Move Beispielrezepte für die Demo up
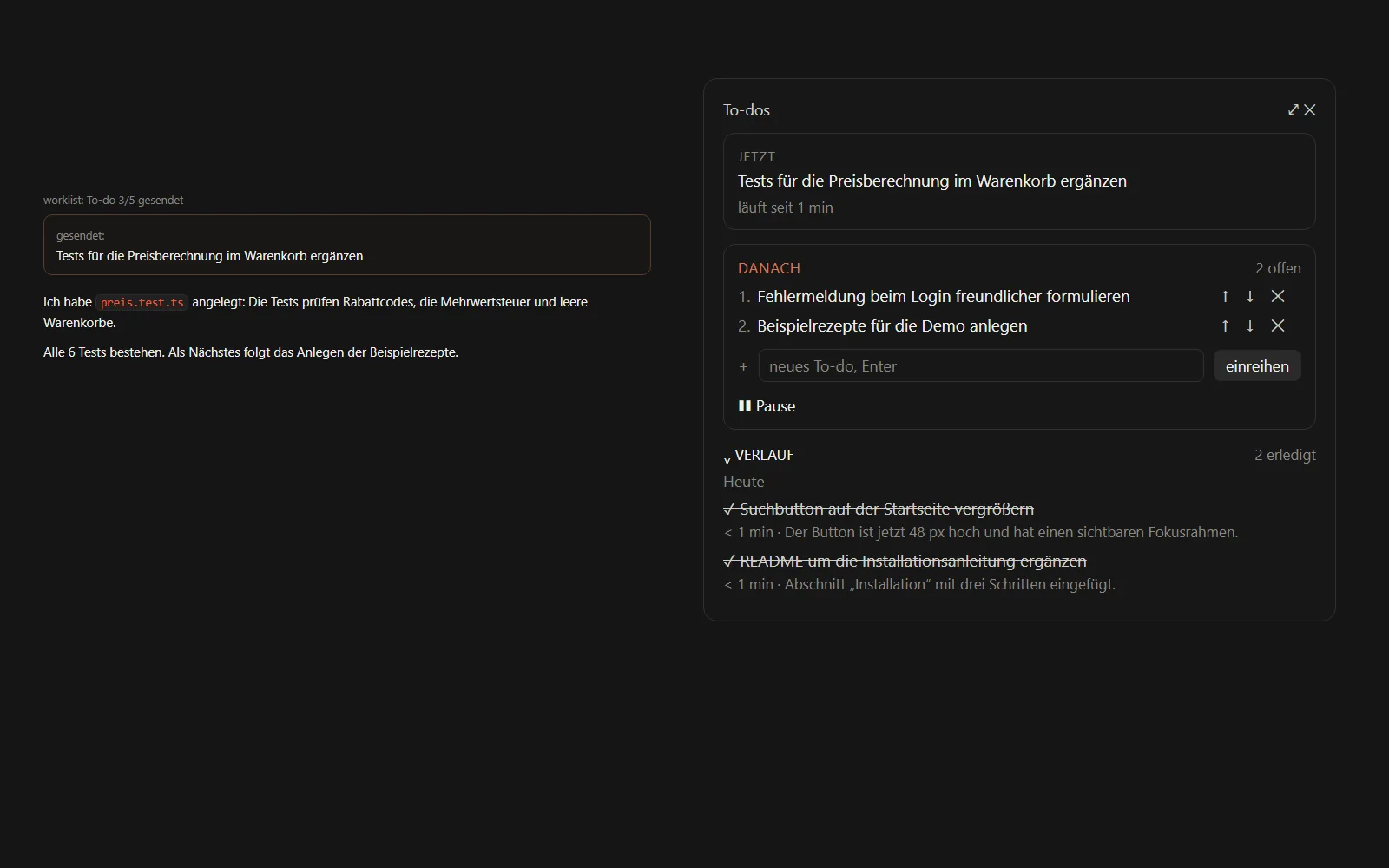The height and width of the screenshot is (868, 1389). 1225,326
